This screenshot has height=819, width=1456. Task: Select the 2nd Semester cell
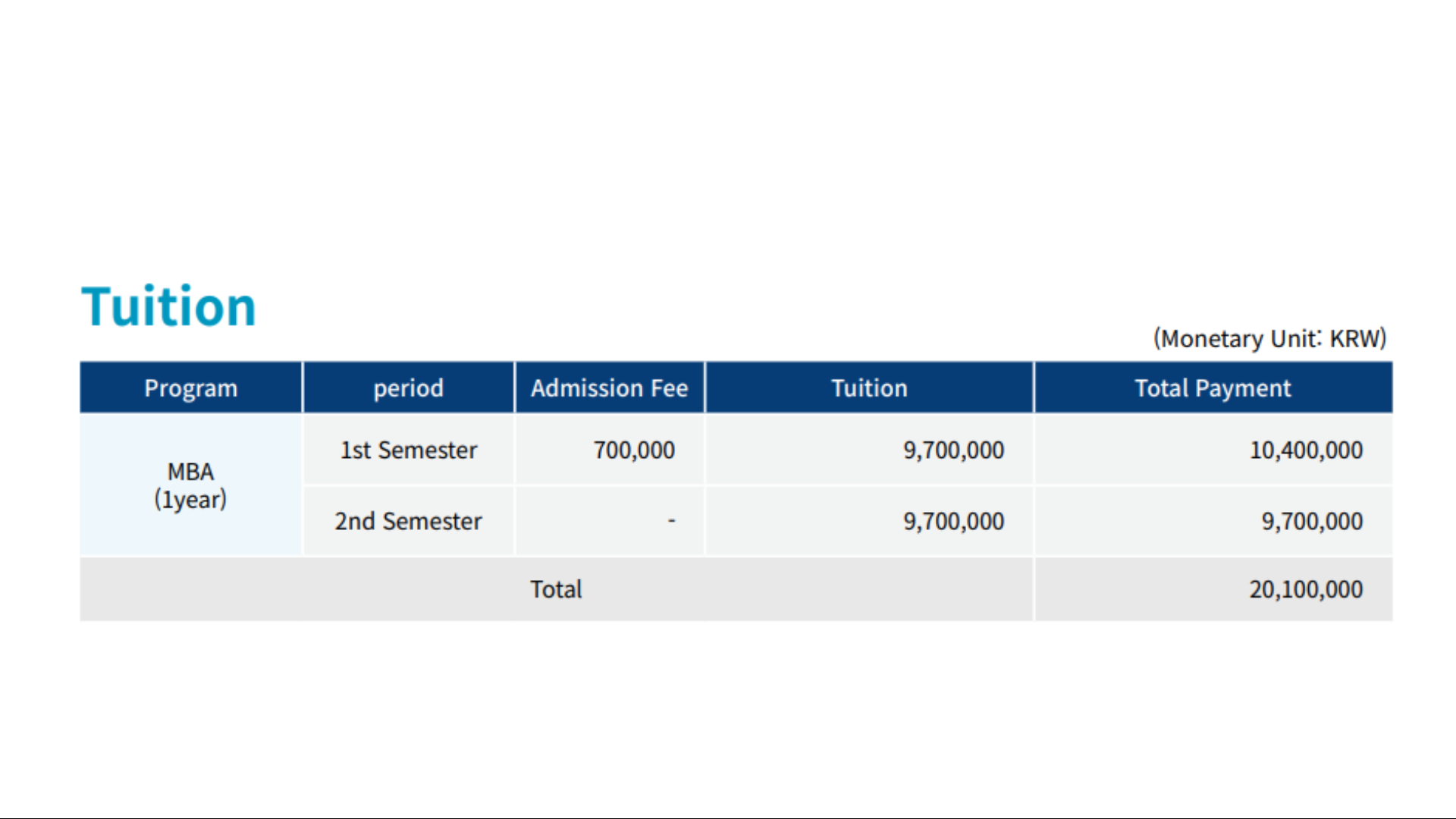point(409,521)
